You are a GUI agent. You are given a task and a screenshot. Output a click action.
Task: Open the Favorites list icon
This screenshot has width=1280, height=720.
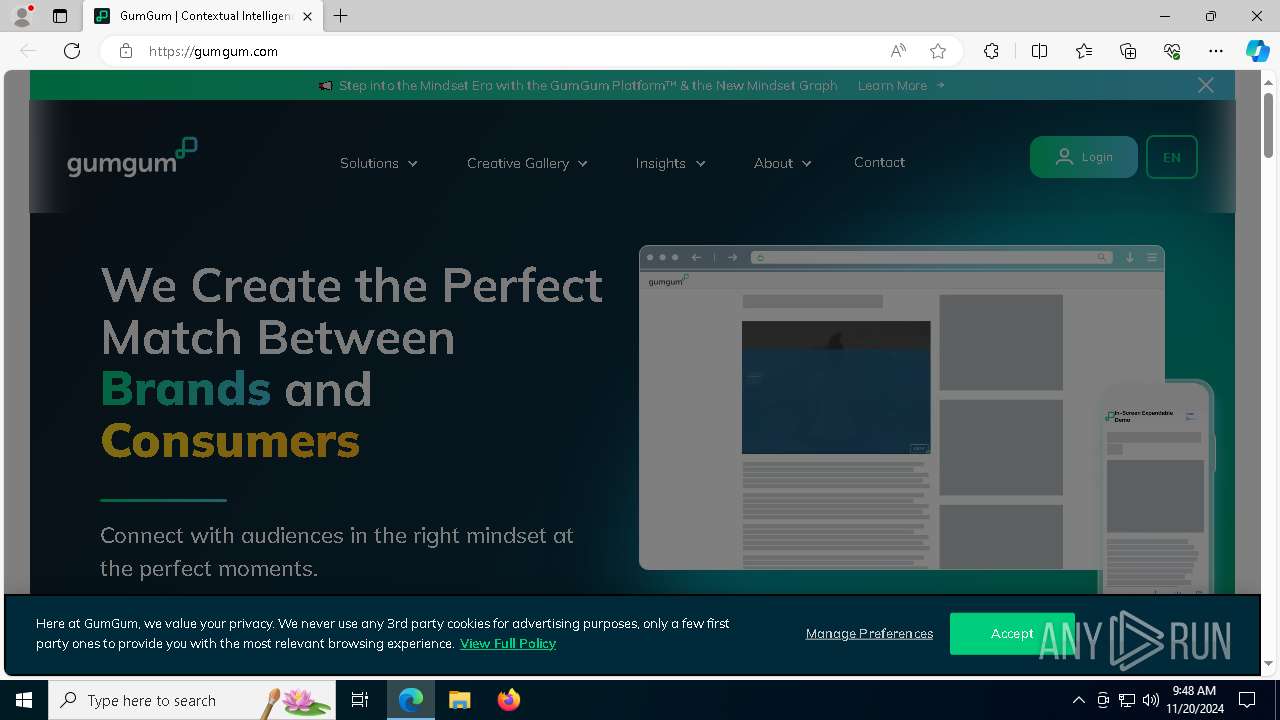click(1084, 51)
